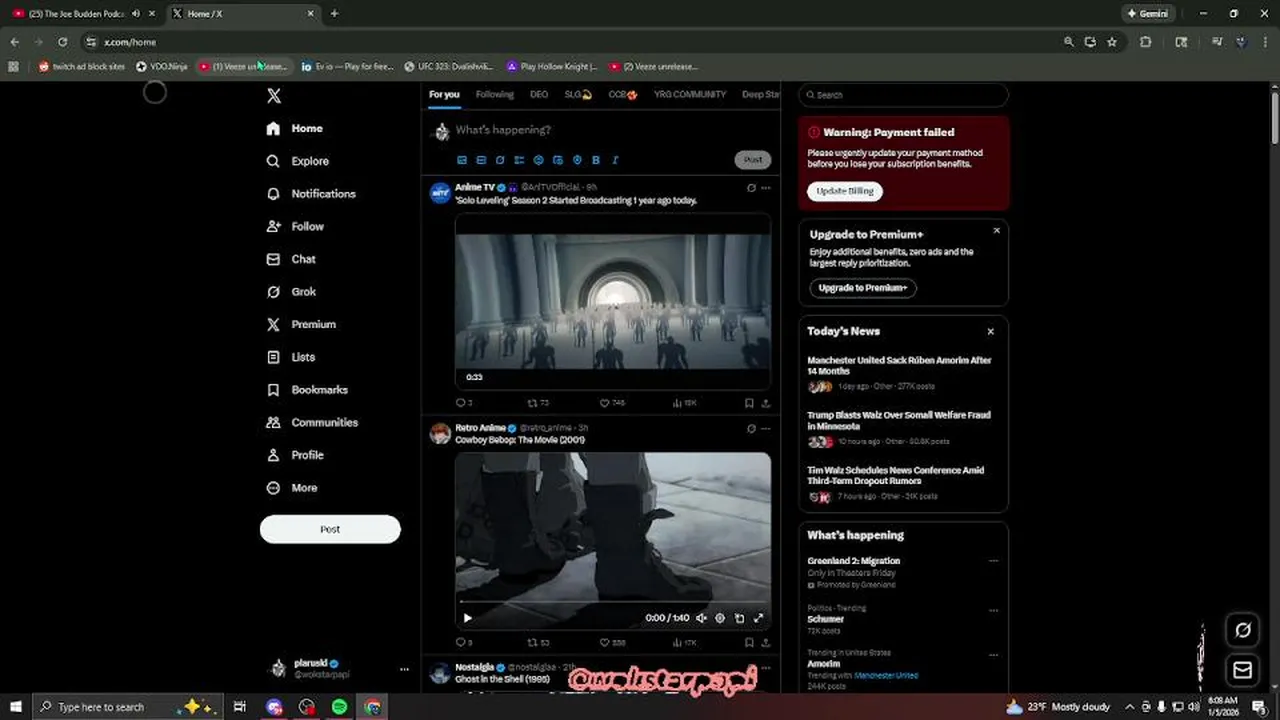Viewport: 1280px width, 720px height.
Task: Click the bold formatting icon in the composer
Action: (x=596, y=160)
